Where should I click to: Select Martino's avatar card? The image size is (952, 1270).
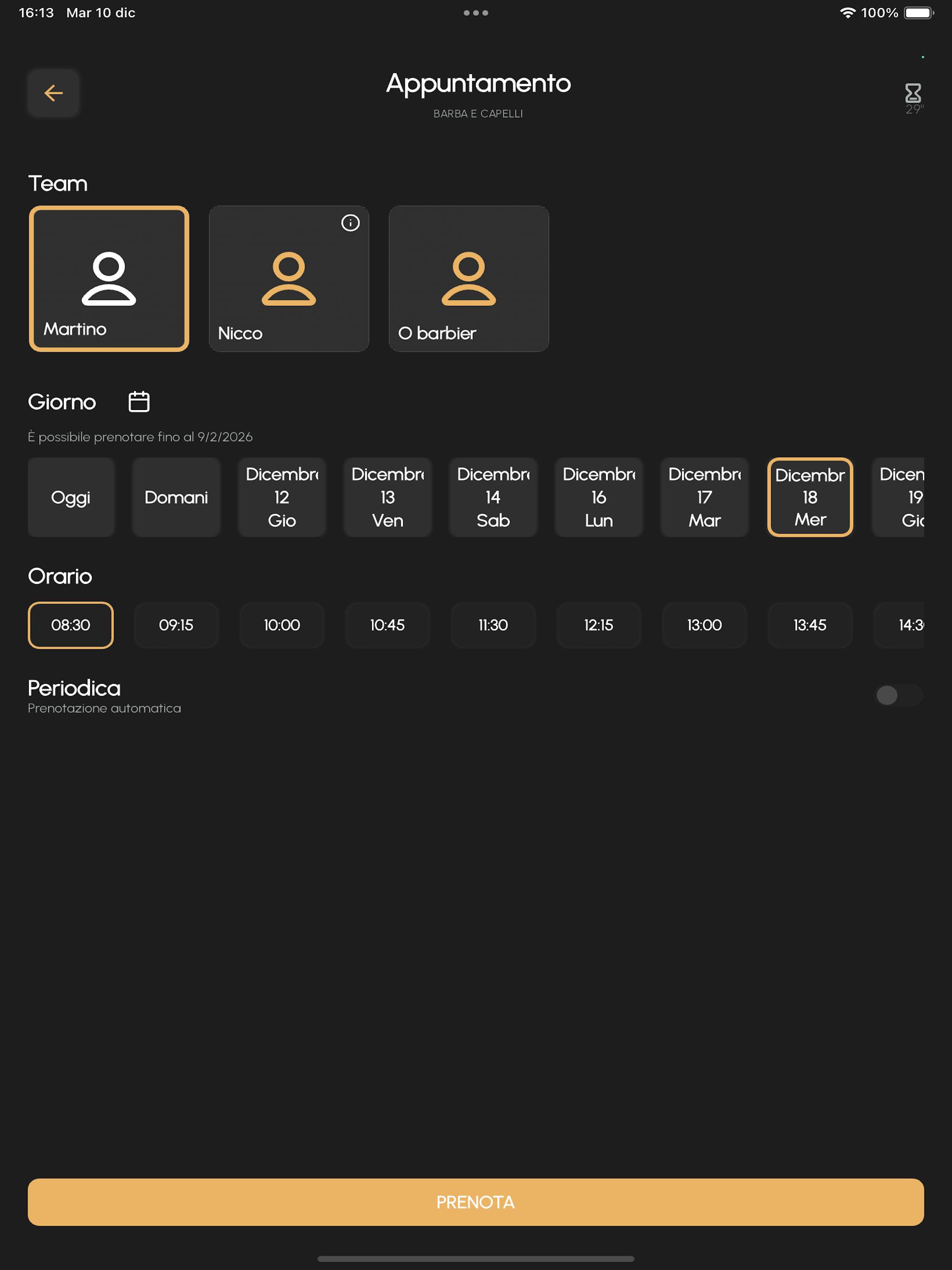109,278
